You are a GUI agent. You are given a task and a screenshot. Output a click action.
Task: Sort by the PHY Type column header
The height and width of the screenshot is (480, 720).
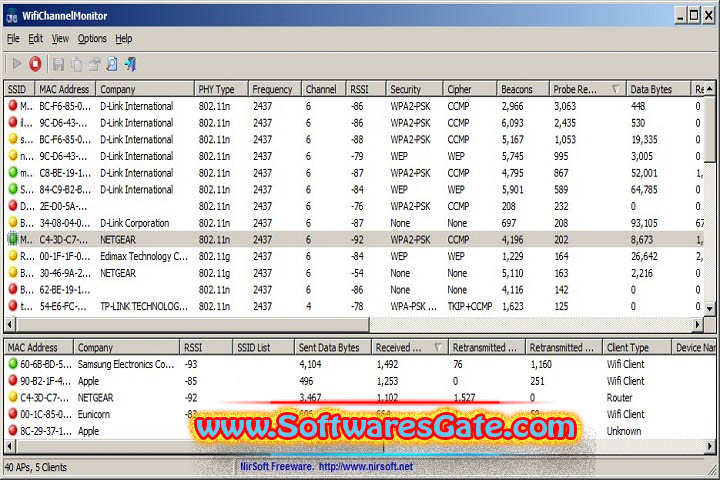click(x=221, y=89)
